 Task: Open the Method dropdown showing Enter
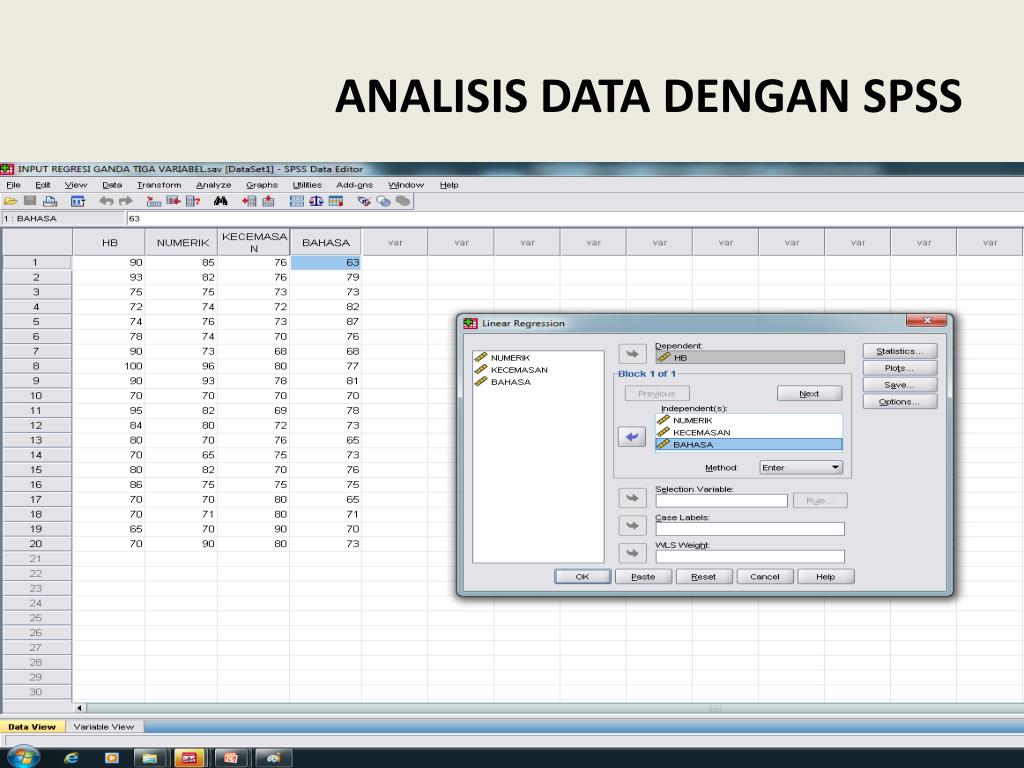click(x=801, y=468)
